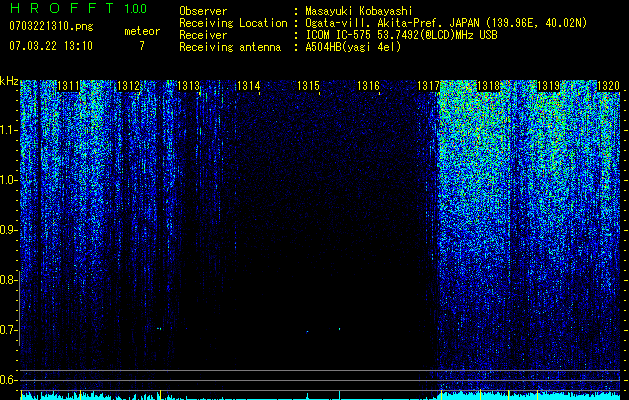Click time marker 1320
The width and height of the screenshot is (629, 400).
pyautogui.click(x=609, y=86)
